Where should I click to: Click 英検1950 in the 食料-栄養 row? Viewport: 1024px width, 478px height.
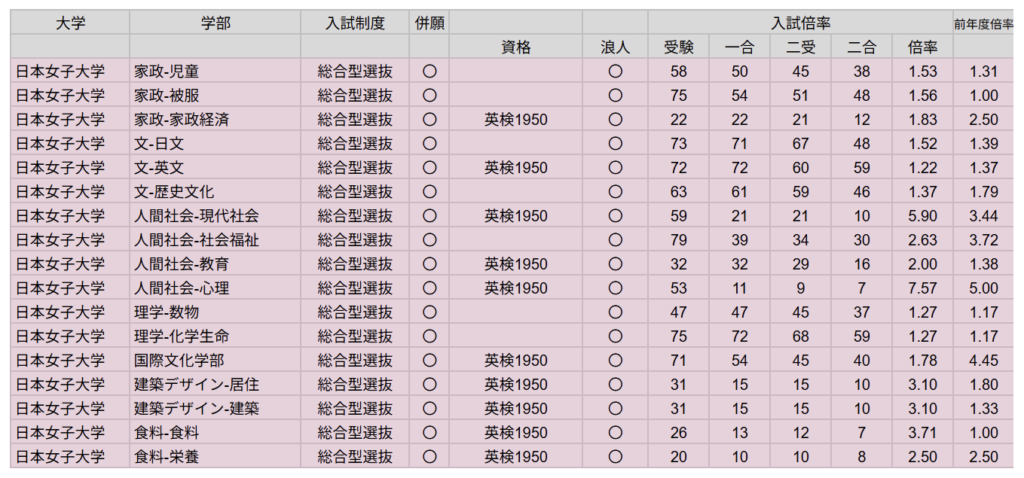pyautogui.click(x=516, y=457)
